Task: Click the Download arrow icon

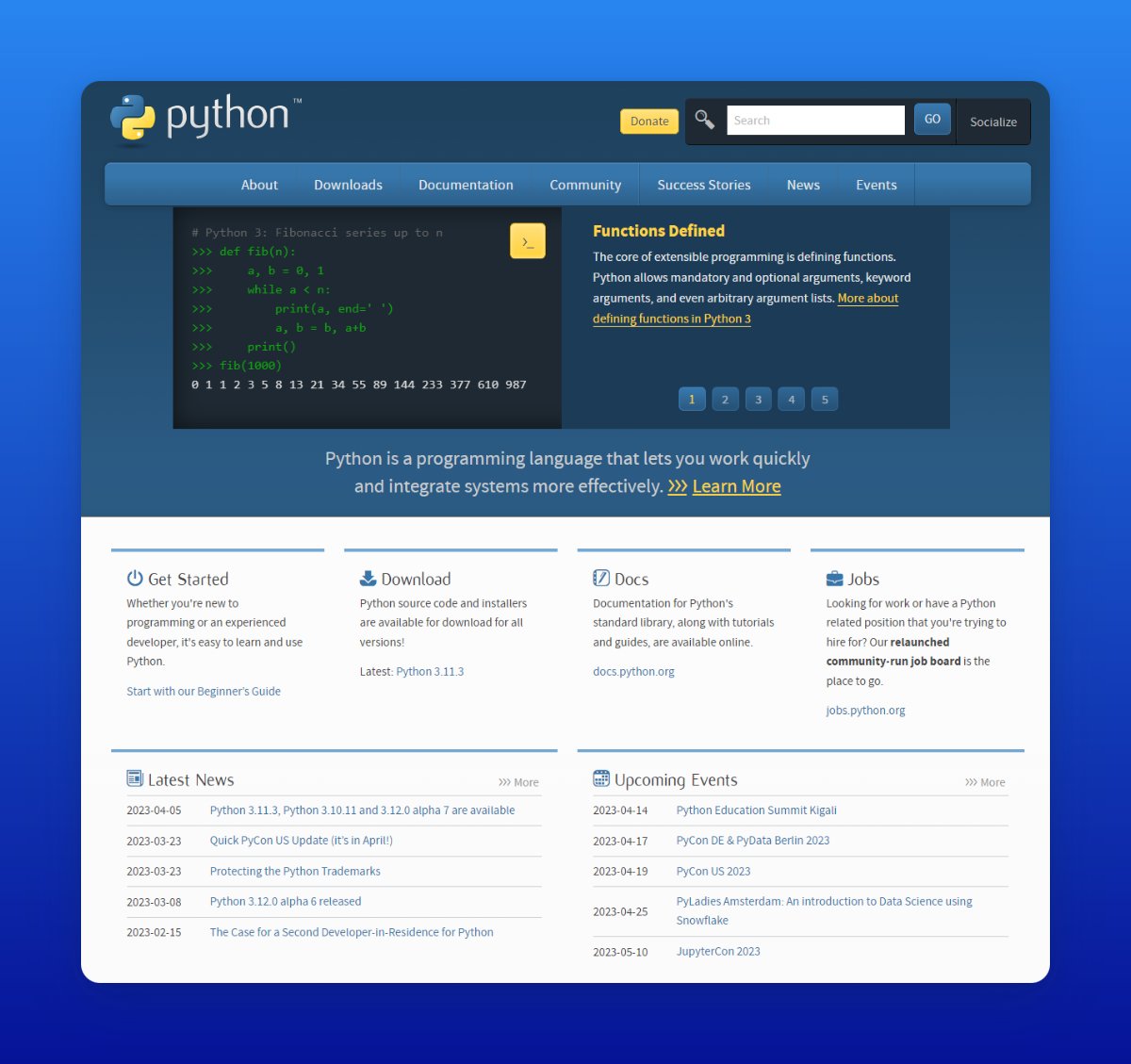Action: click(367, 577)
